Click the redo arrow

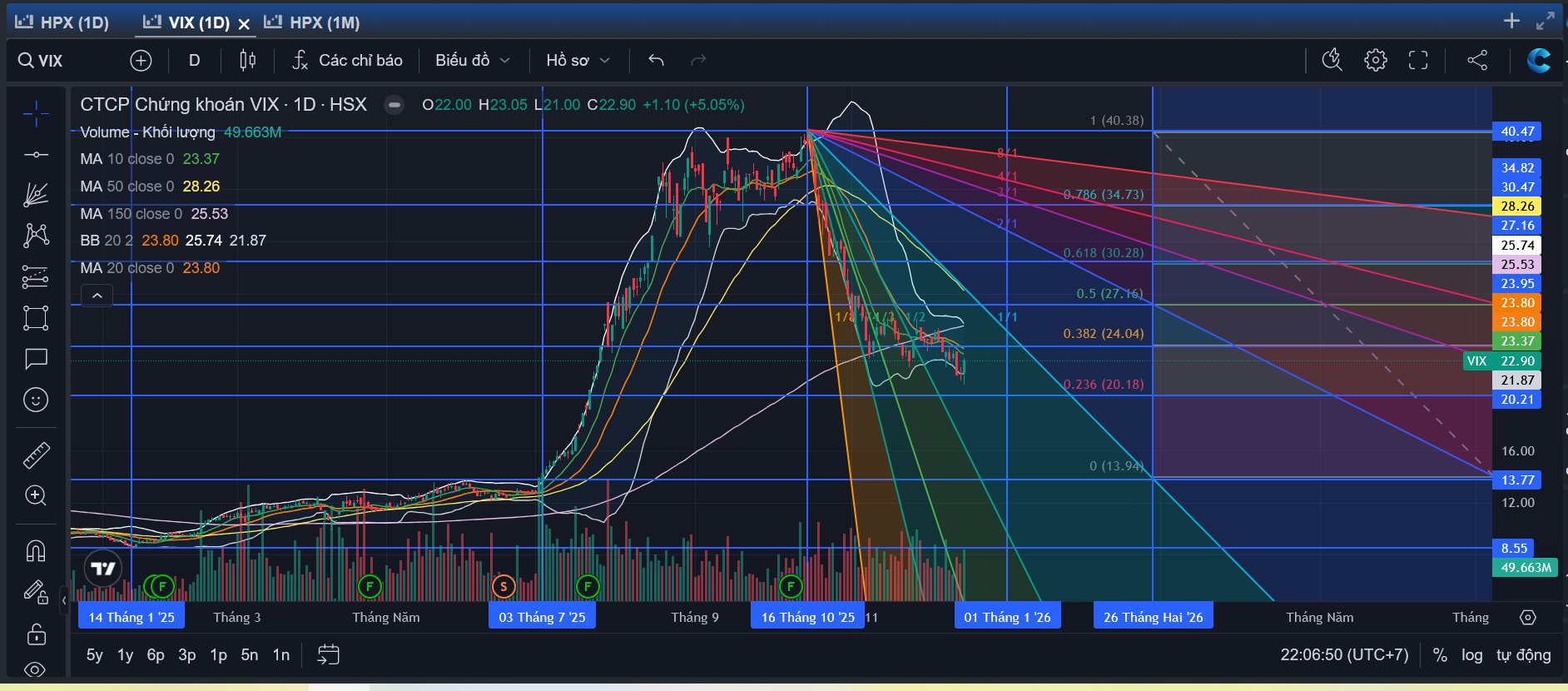pos(698,60)
